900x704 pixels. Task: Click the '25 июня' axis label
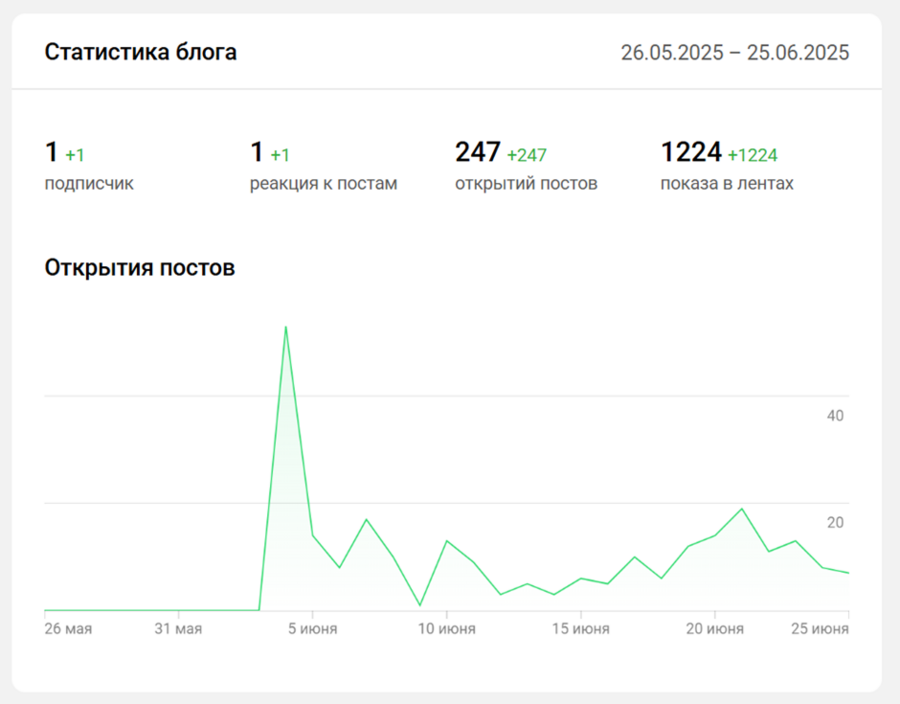tap(820, 629)
